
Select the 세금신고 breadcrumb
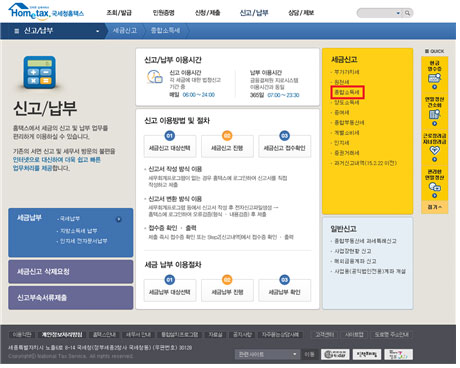click(x=125, y=31)
